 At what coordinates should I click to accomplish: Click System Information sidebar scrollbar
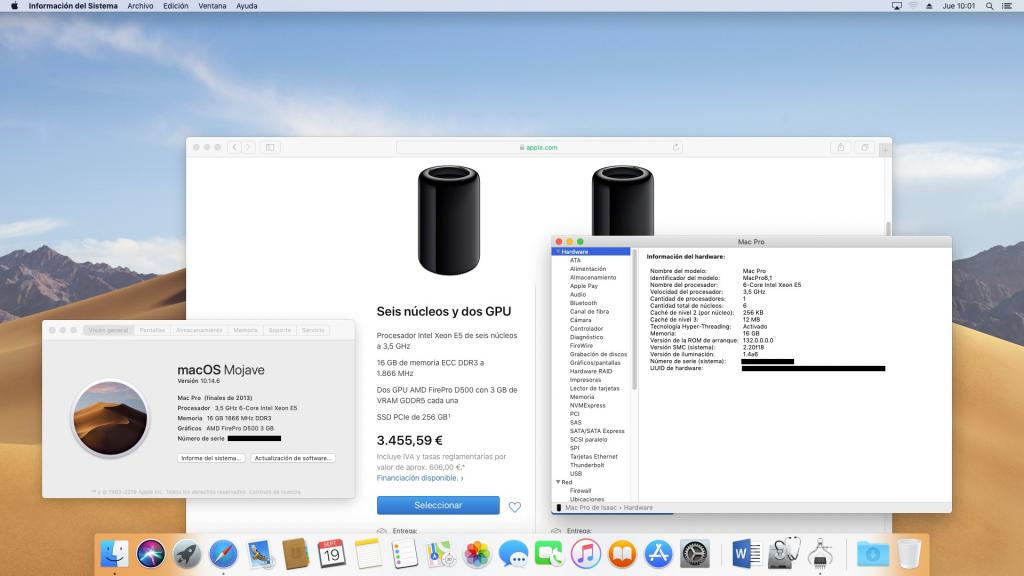tap(635, 320)
